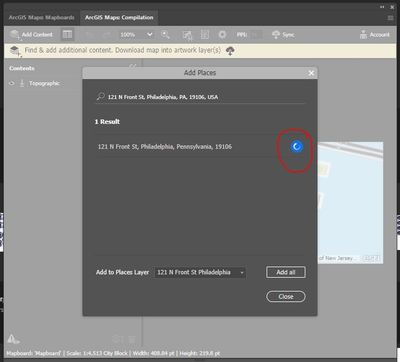Click the '1 Result' label

click(x=107, y=122)
